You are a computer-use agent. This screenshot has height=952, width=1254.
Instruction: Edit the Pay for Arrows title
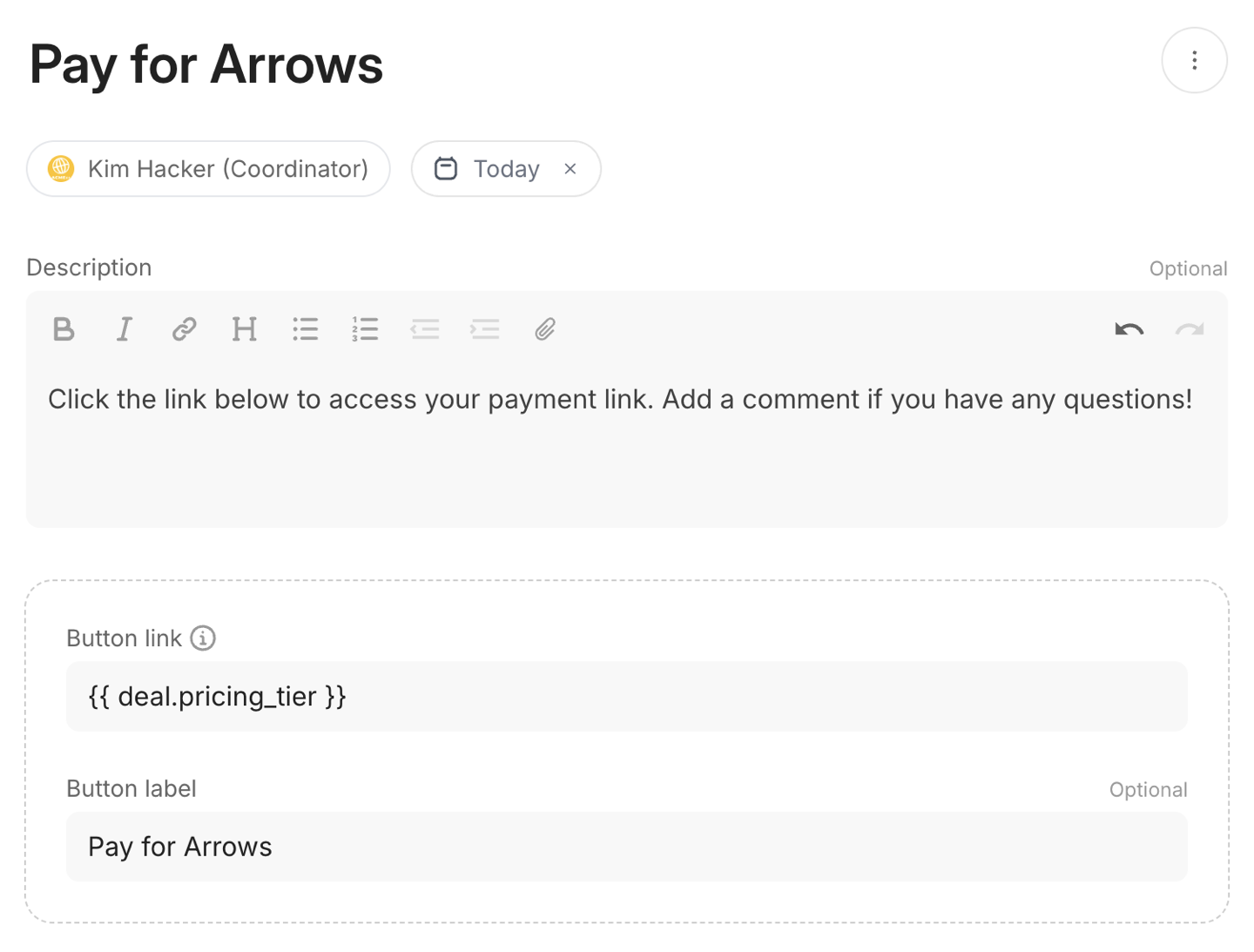tap(206, 65)
